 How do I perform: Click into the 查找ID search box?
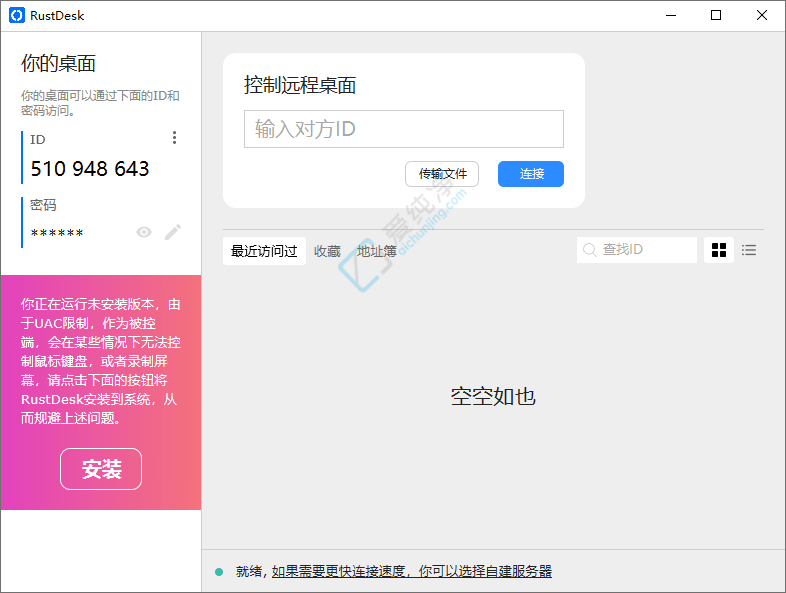[645, 250]
